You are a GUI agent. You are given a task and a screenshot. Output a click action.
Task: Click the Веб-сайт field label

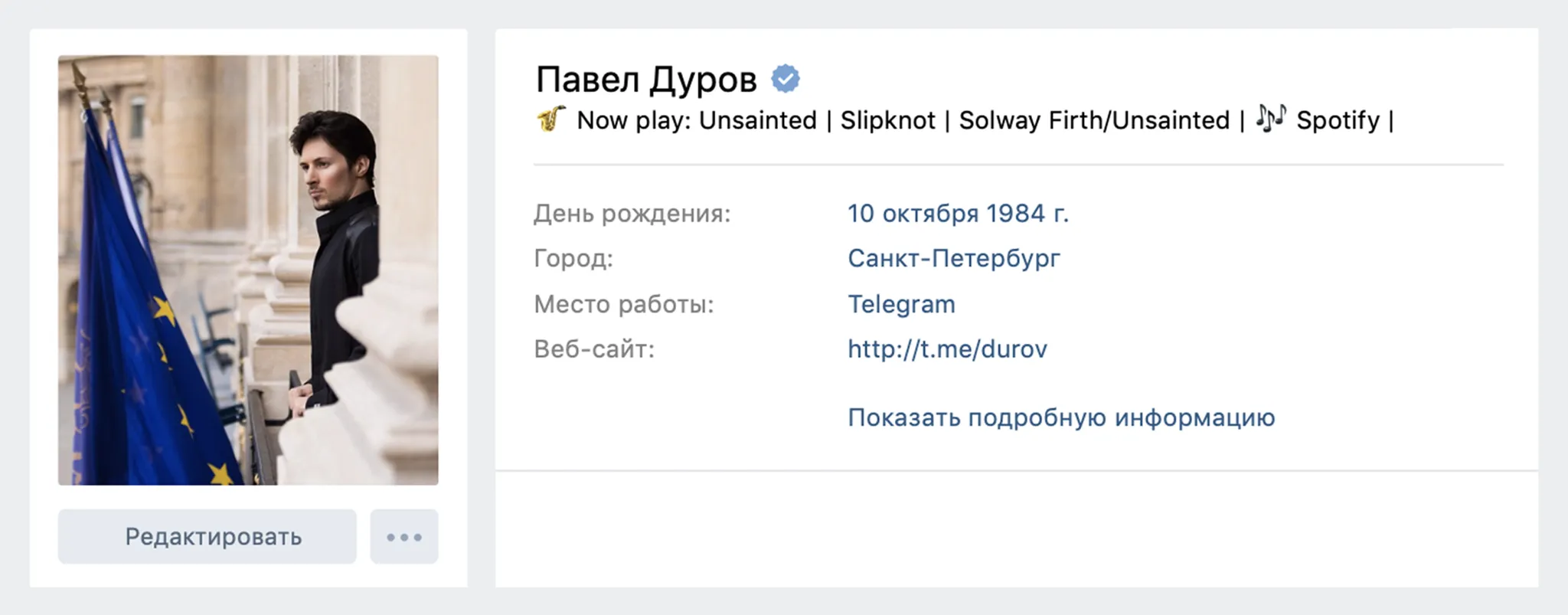pos(594,349)
